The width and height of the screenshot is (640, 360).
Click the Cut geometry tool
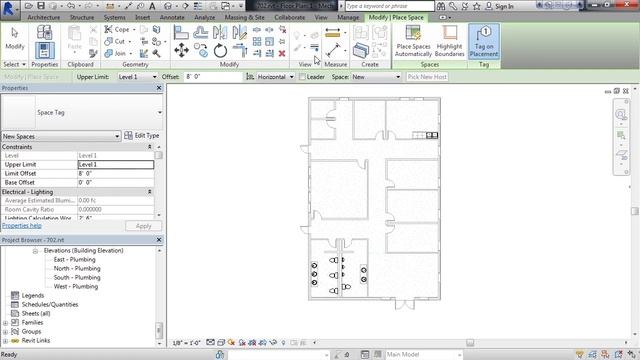pyautogui.click(x=115, y=41)
